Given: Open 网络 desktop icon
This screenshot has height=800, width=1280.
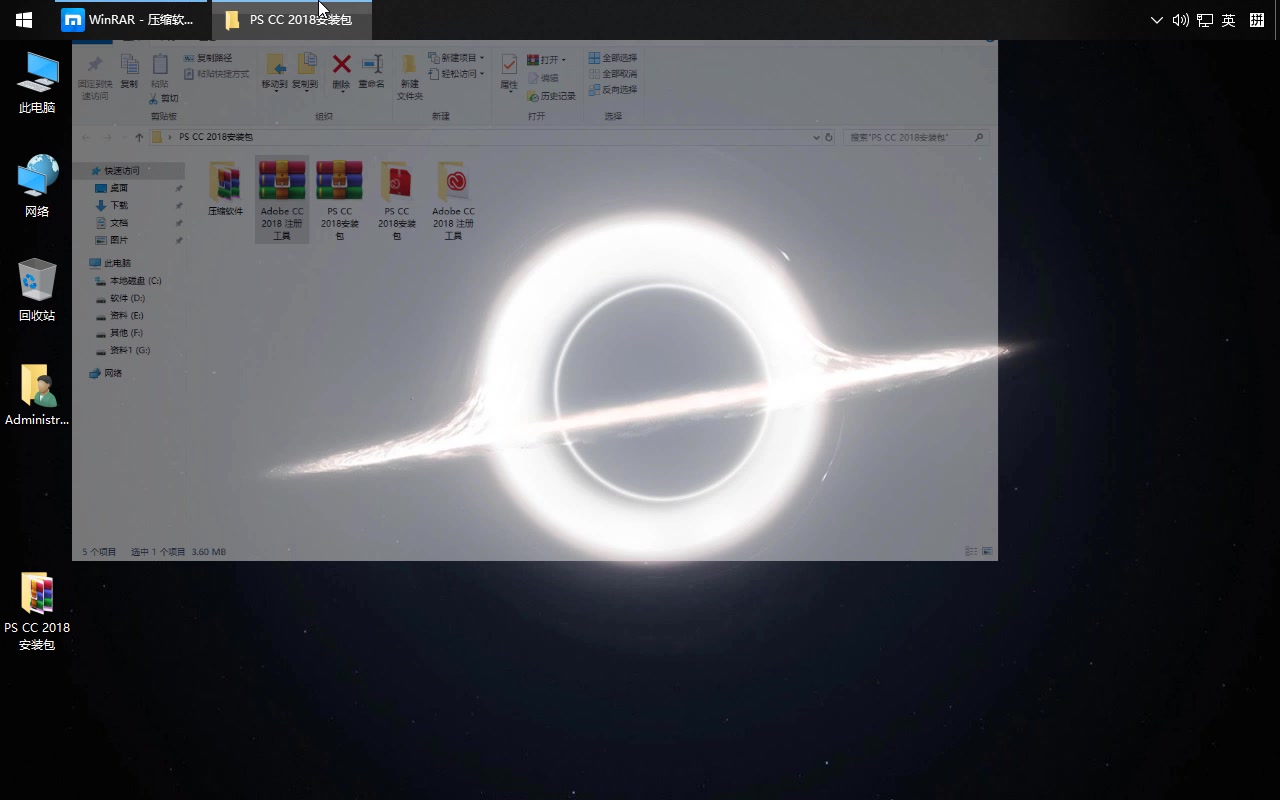Looking at the screenshot, I should click(37, 186).
